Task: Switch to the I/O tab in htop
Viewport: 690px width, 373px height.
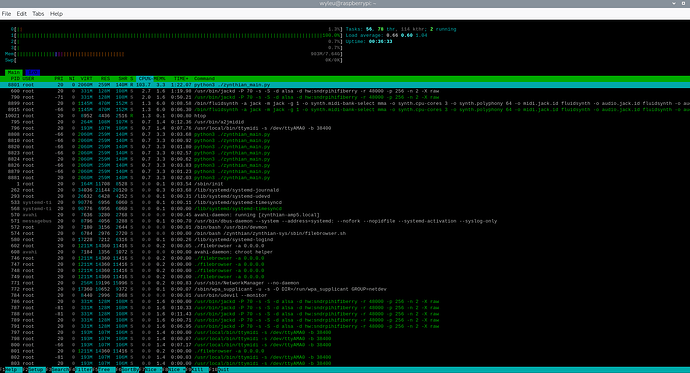Action: click(x=32, y=72)
